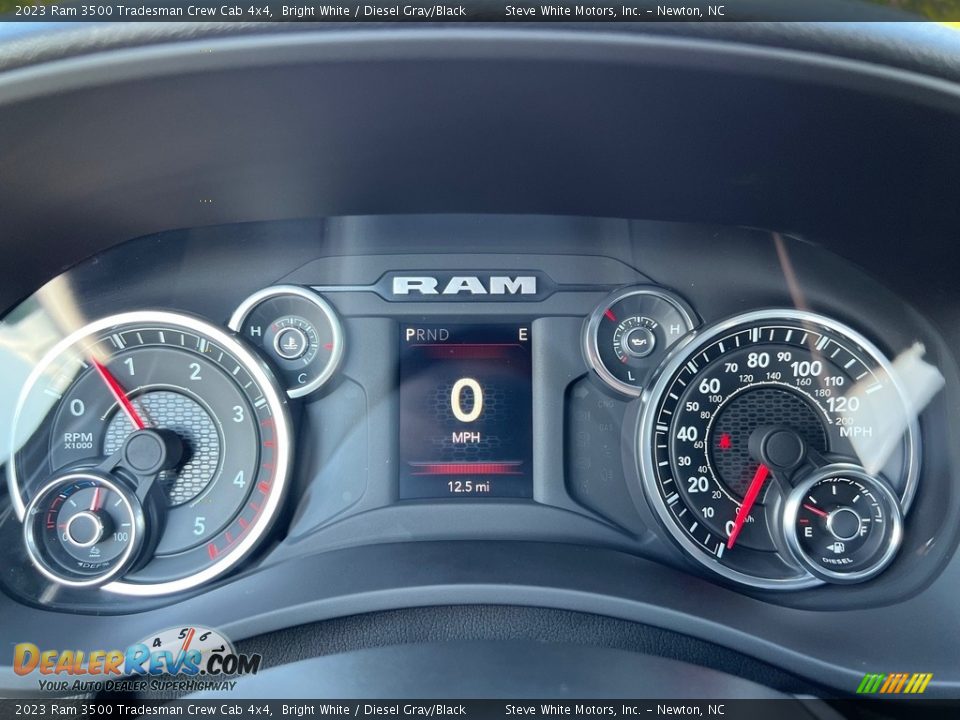Click the E letter on center display

523,334
